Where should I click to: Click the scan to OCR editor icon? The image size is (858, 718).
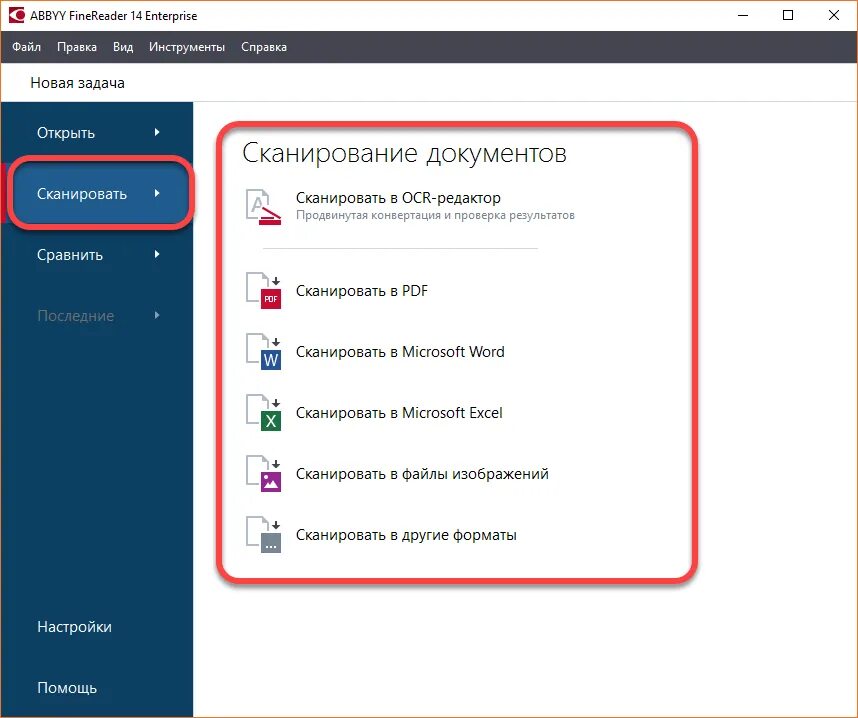[x=263, y=207]
